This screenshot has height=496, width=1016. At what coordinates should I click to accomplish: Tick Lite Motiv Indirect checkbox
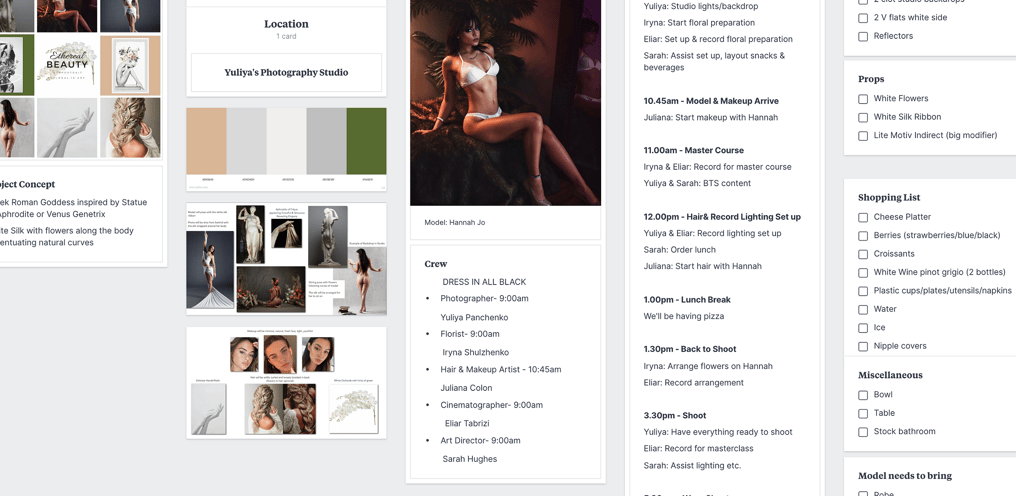point(863,136)
